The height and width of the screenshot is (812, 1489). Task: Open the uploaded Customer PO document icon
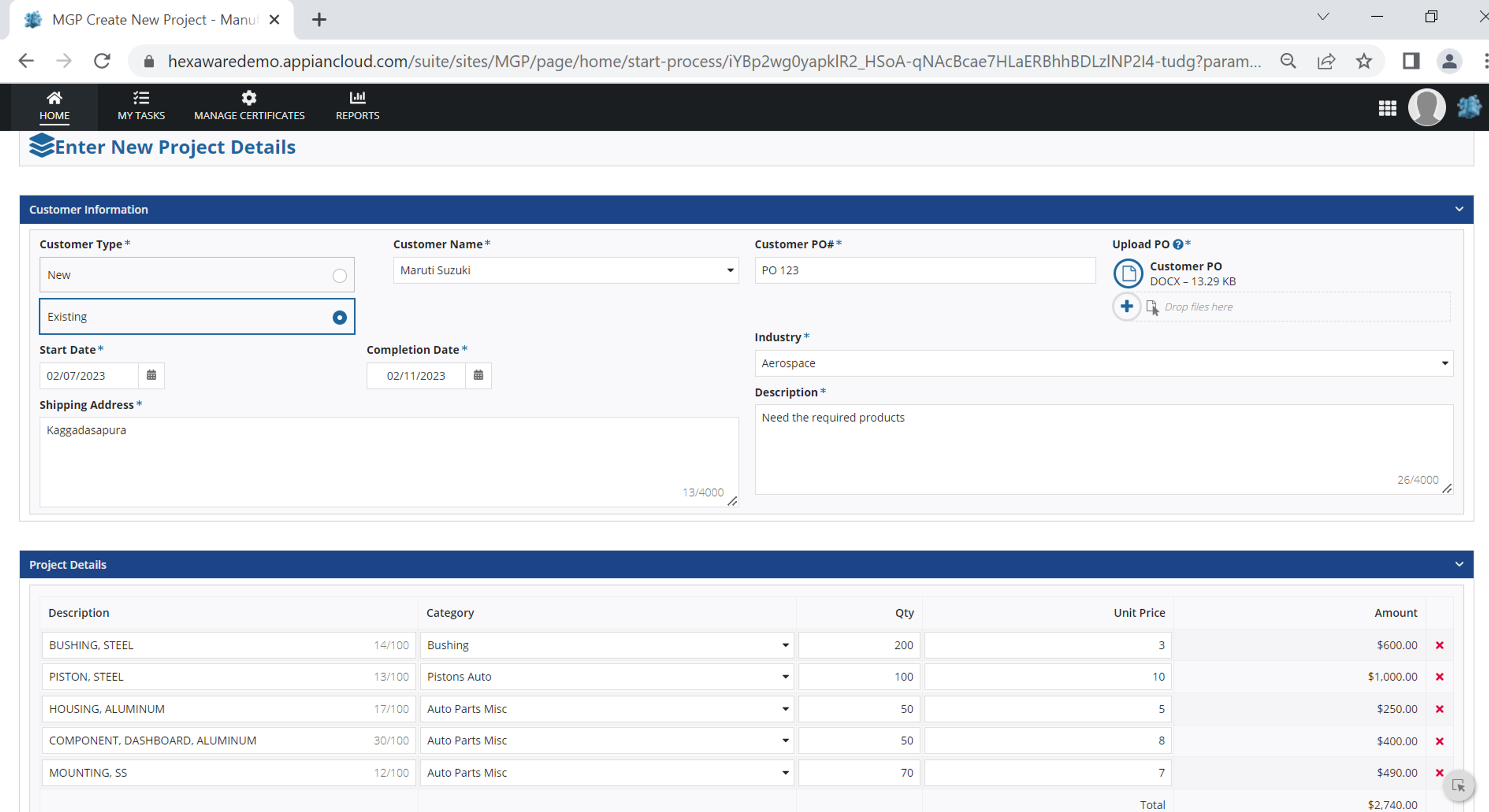[x=1128, y=273]
